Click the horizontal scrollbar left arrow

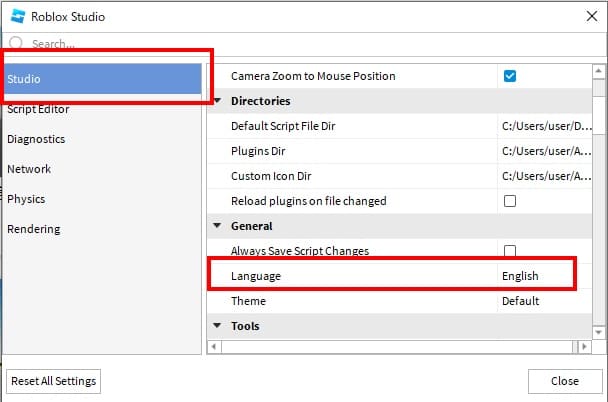tap(214, 346)
